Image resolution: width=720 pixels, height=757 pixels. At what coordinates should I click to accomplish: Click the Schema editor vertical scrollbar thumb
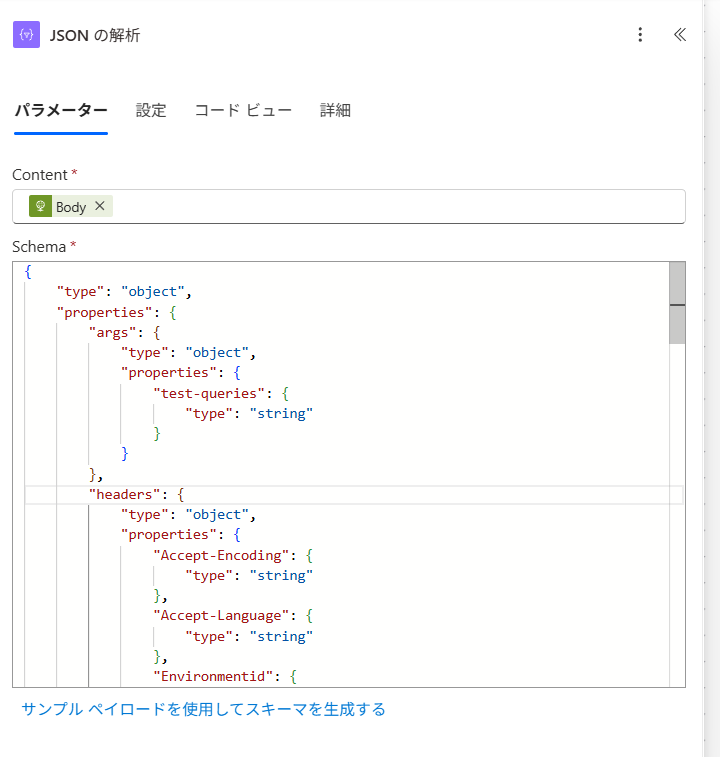coord(677,303)
